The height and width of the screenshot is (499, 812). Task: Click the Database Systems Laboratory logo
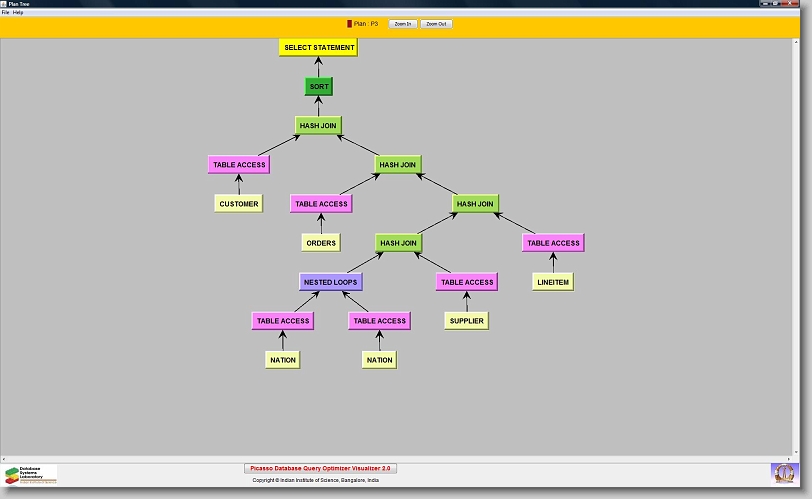click(30, 474)
